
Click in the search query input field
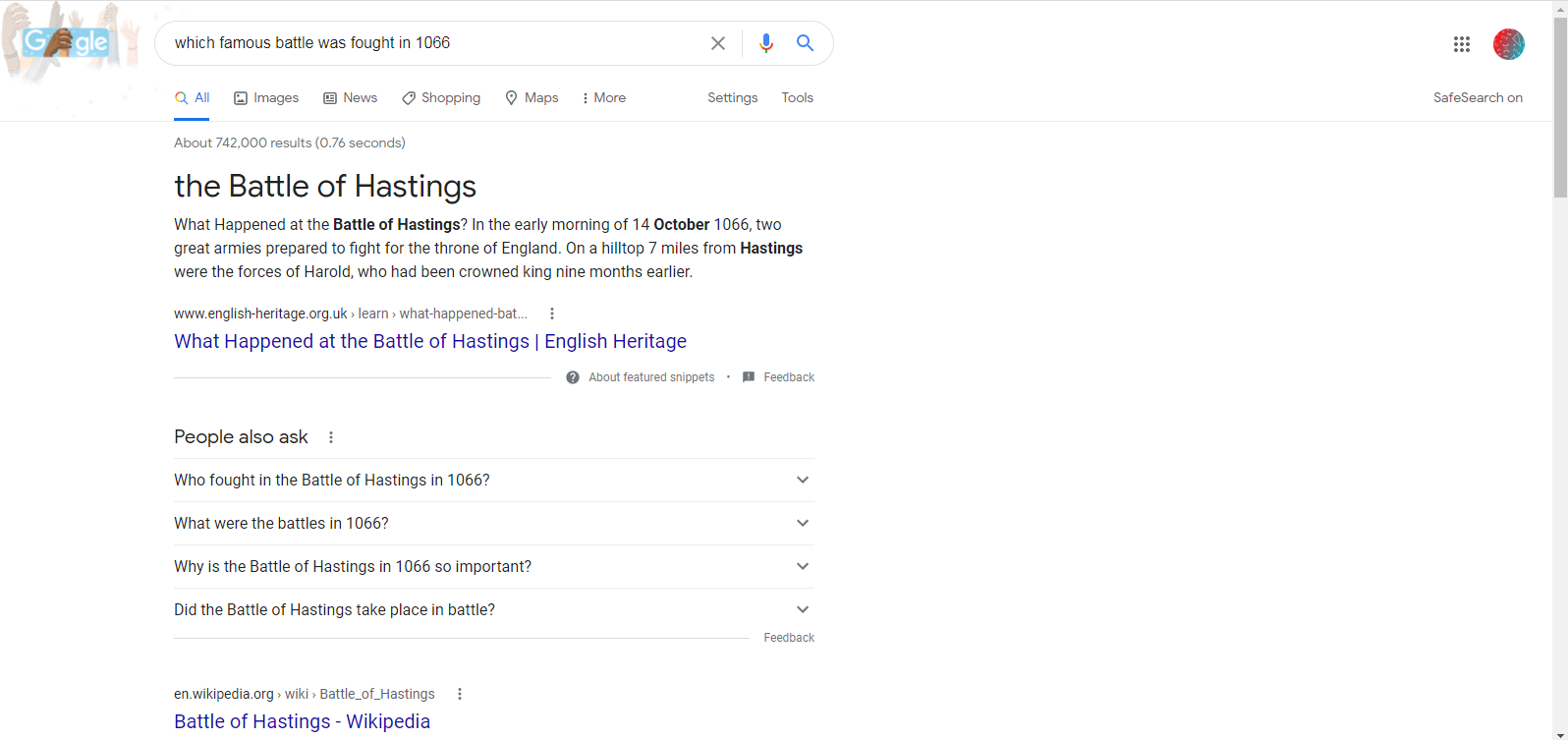coord(432,43)
